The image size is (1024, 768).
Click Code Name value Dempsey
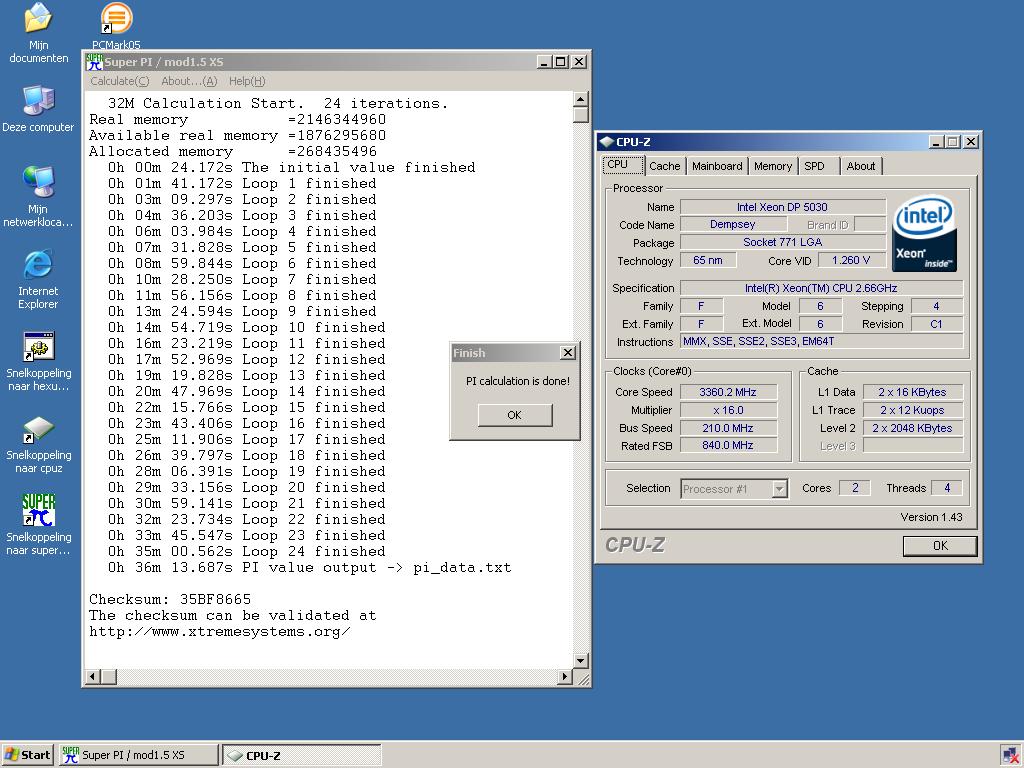tap(732, 225)
